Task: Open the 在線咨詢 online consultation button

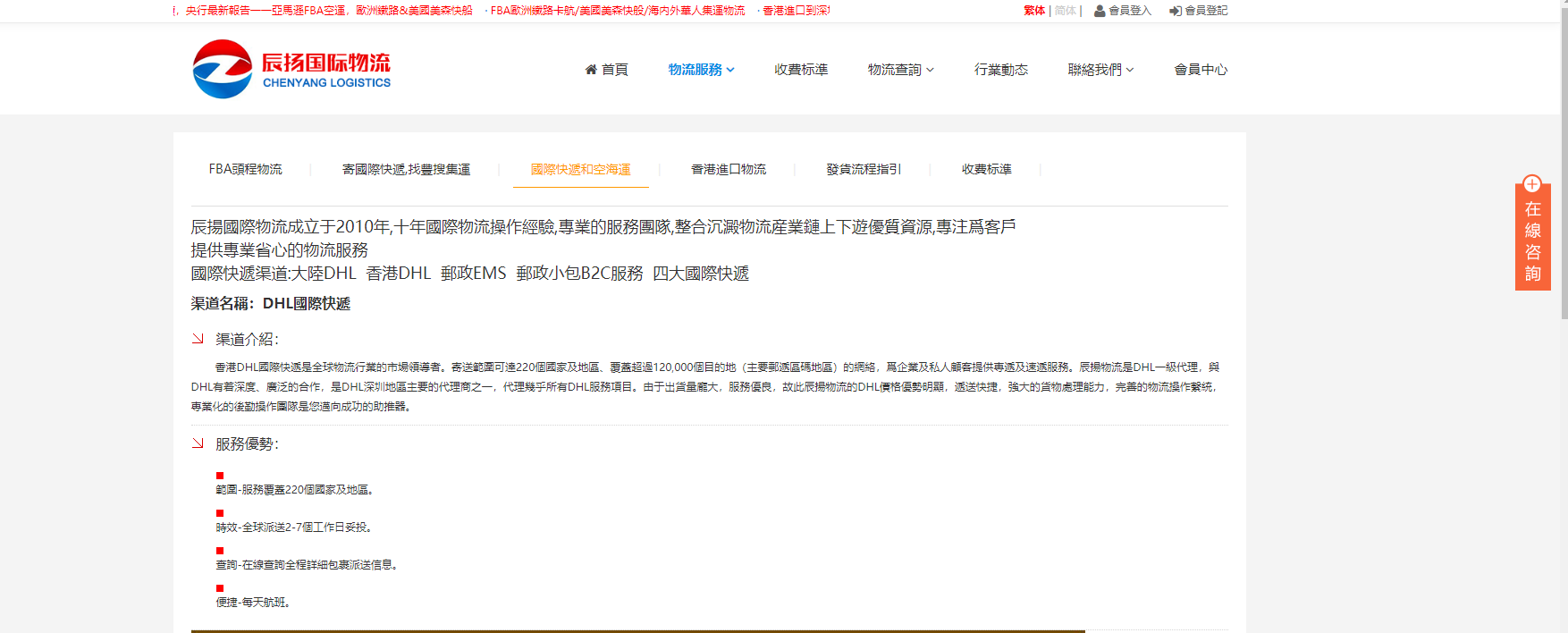Action: [1532, 241]
